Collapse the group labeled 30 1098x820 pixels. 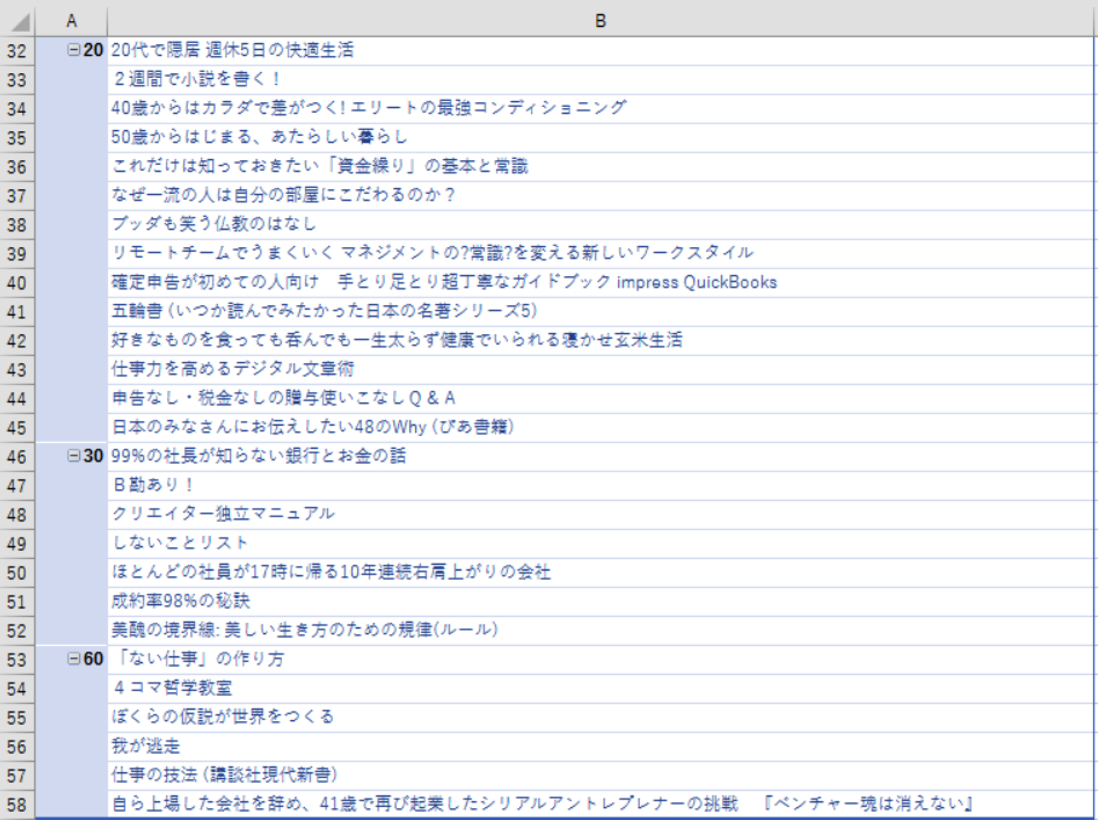[74, 456]
